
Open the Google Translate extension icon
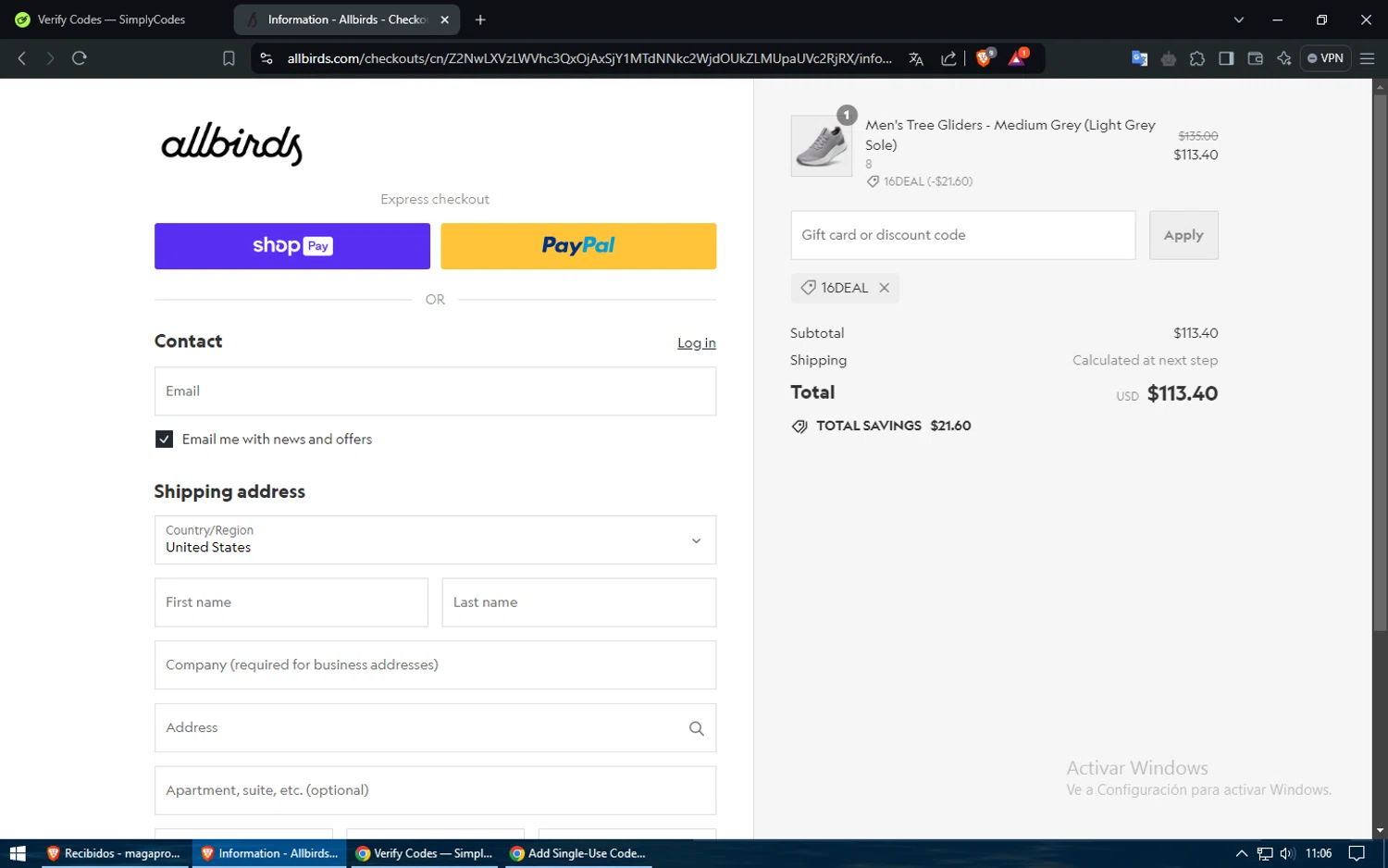coord(1139,58)
